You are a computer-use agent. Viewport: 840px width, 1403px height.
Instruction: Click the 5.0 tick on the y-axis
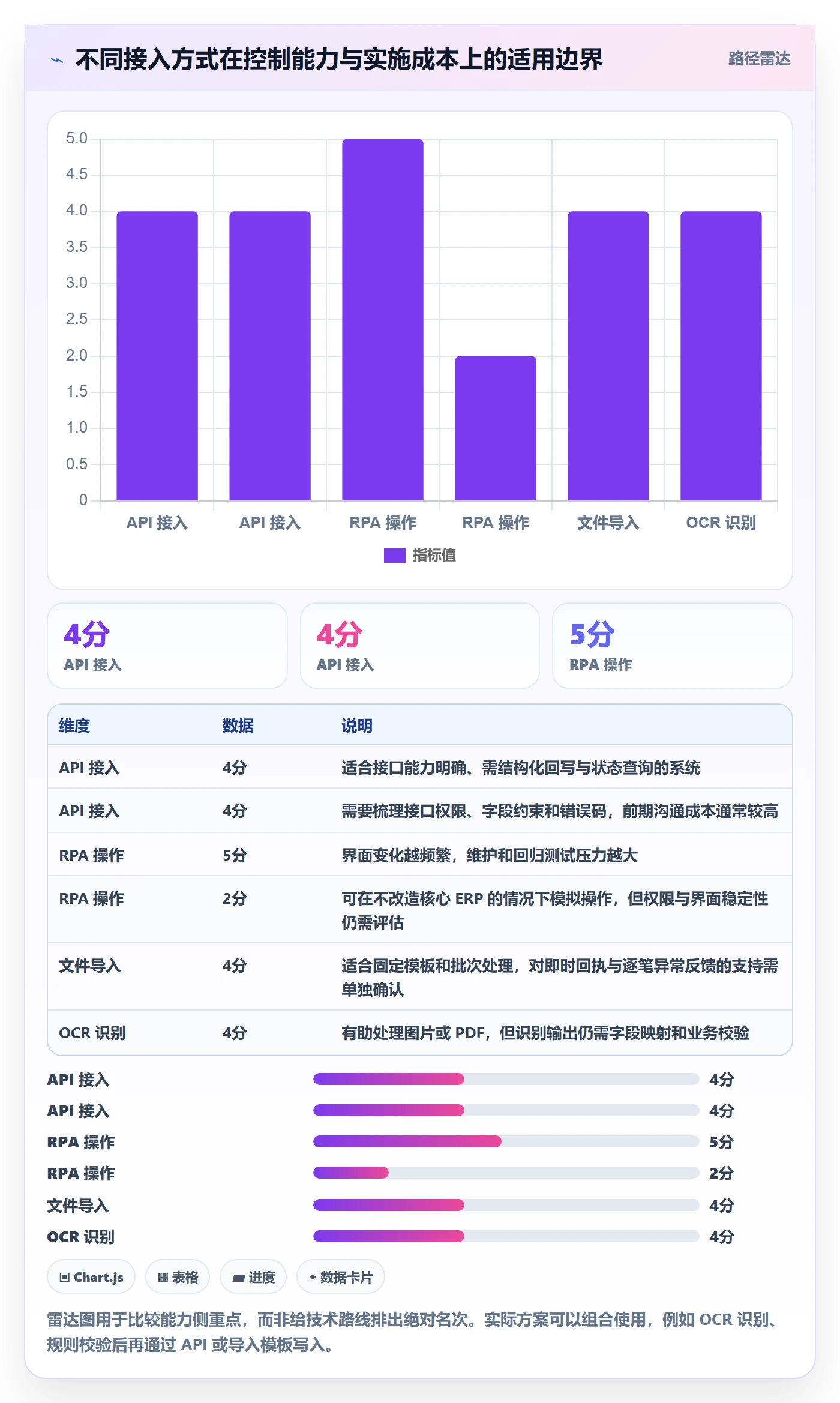click(x=77, y=139)
